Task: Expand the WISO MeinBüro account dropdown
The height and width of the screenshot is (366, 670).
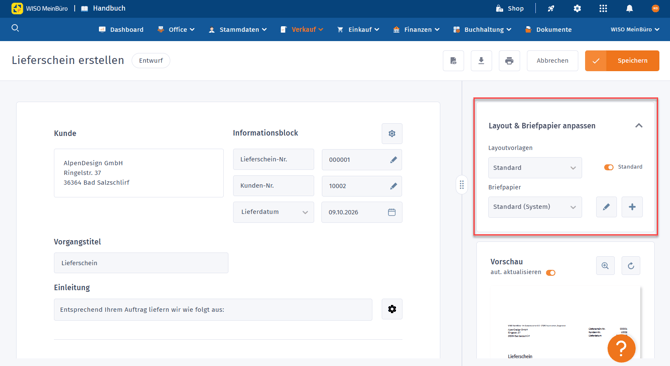Action: 635,29
